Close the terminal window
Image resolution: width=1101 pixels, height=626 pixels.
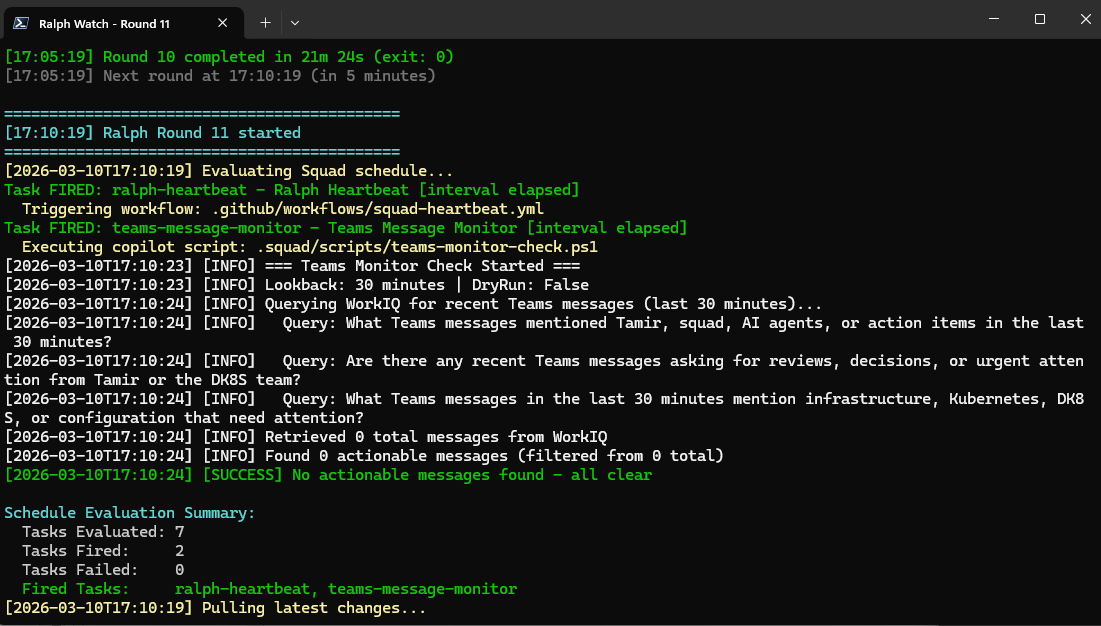[1084, 20]
